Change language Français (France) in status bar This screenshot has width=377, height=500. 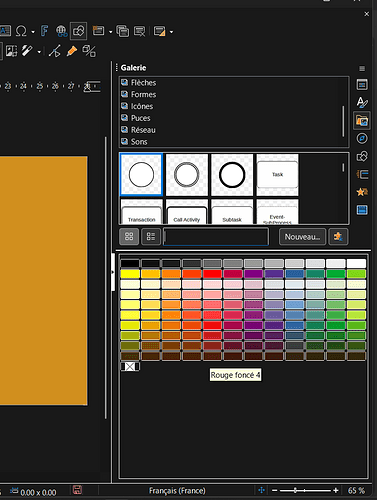[x=177, y=491]
